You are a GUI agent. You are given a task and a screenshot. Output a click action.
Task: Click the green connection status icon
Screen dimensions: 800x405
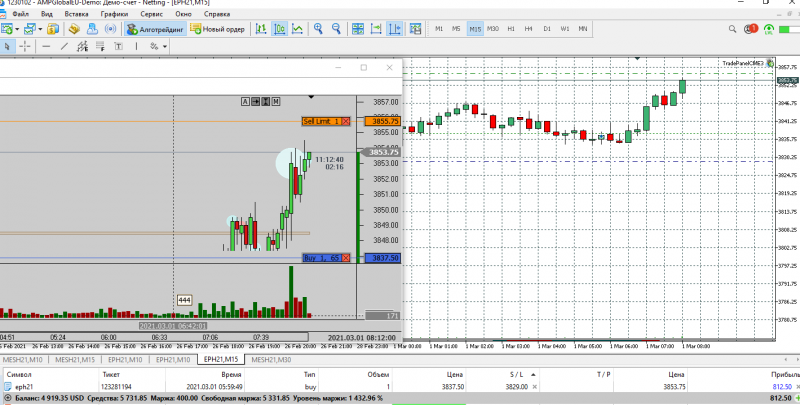tap(768, 30)
